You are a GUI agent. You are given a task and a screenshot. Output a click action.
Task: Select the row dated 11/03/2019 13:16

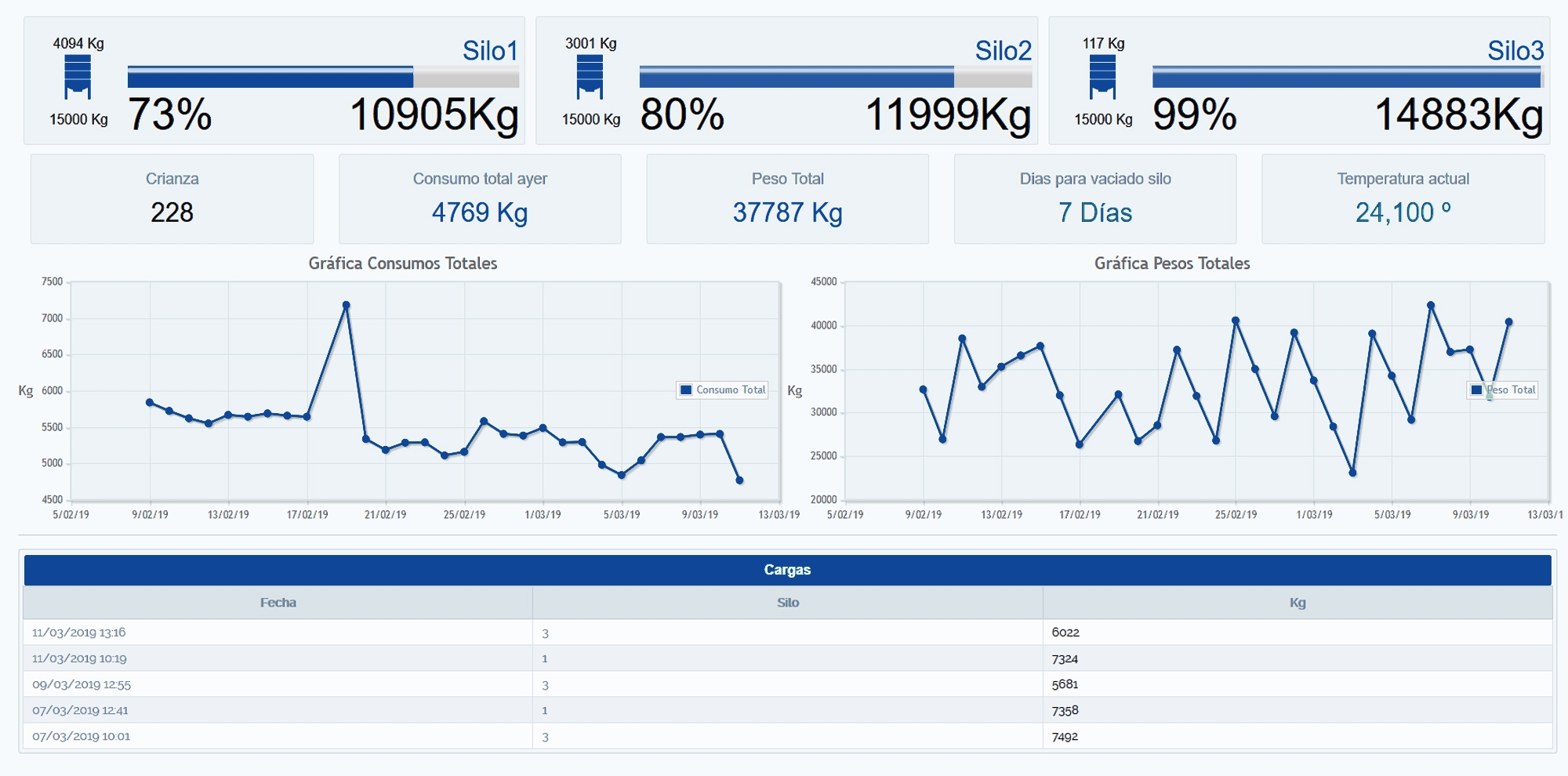click(x=788, y=633)
